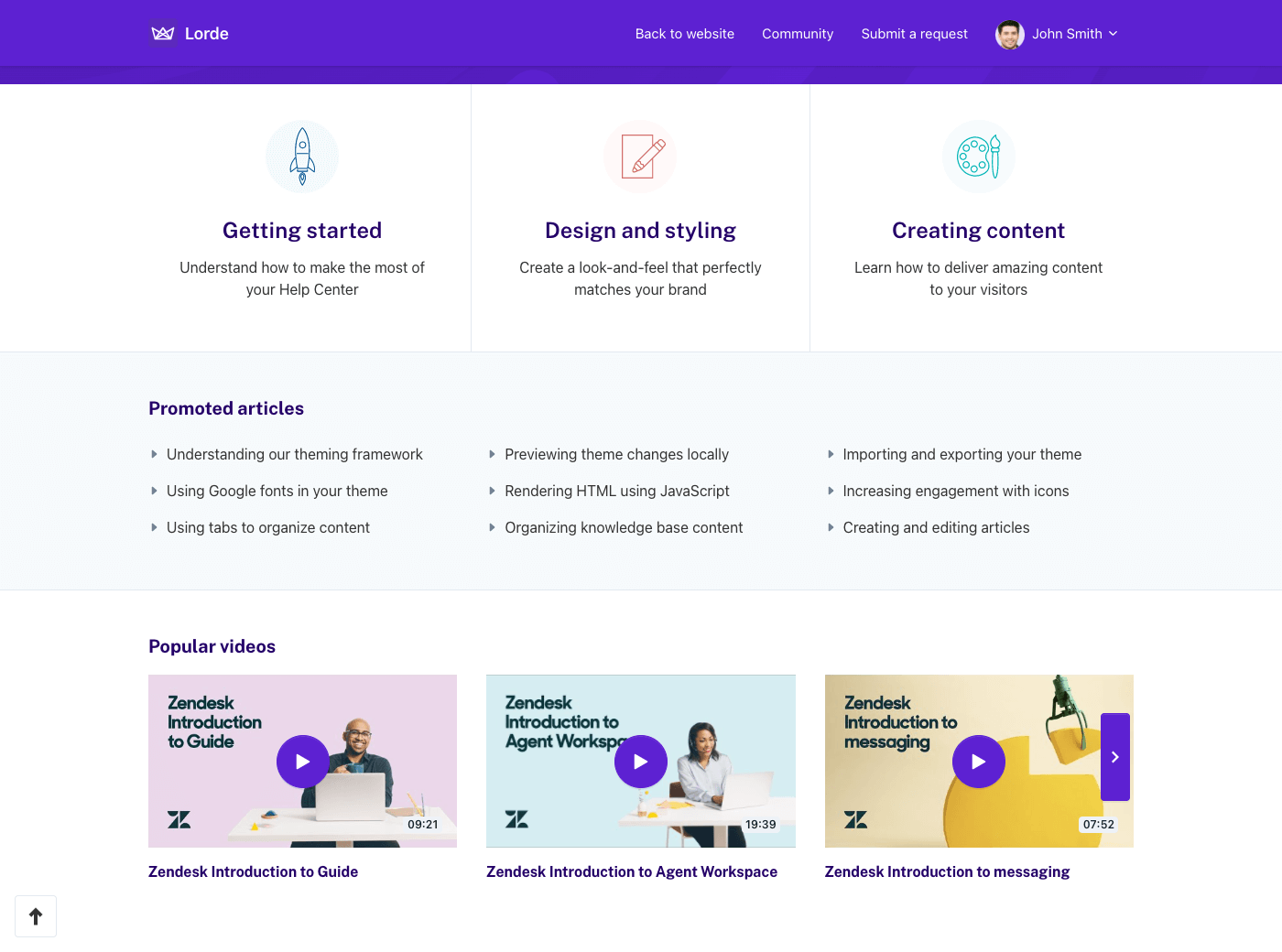1282x952 pixels.
Task: Click Submit a request
Action: pyautogui.click(x=915, y=34)
